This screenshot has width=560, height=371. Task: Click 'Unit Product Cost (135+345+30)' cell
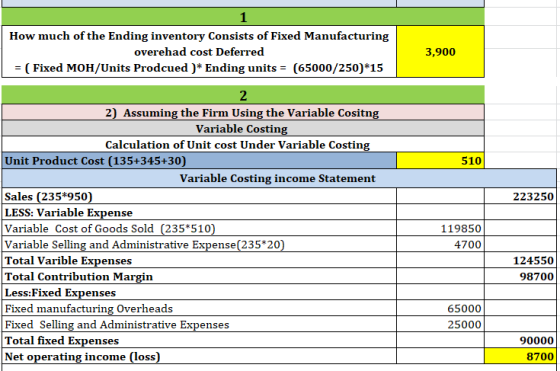coord(199,161)
